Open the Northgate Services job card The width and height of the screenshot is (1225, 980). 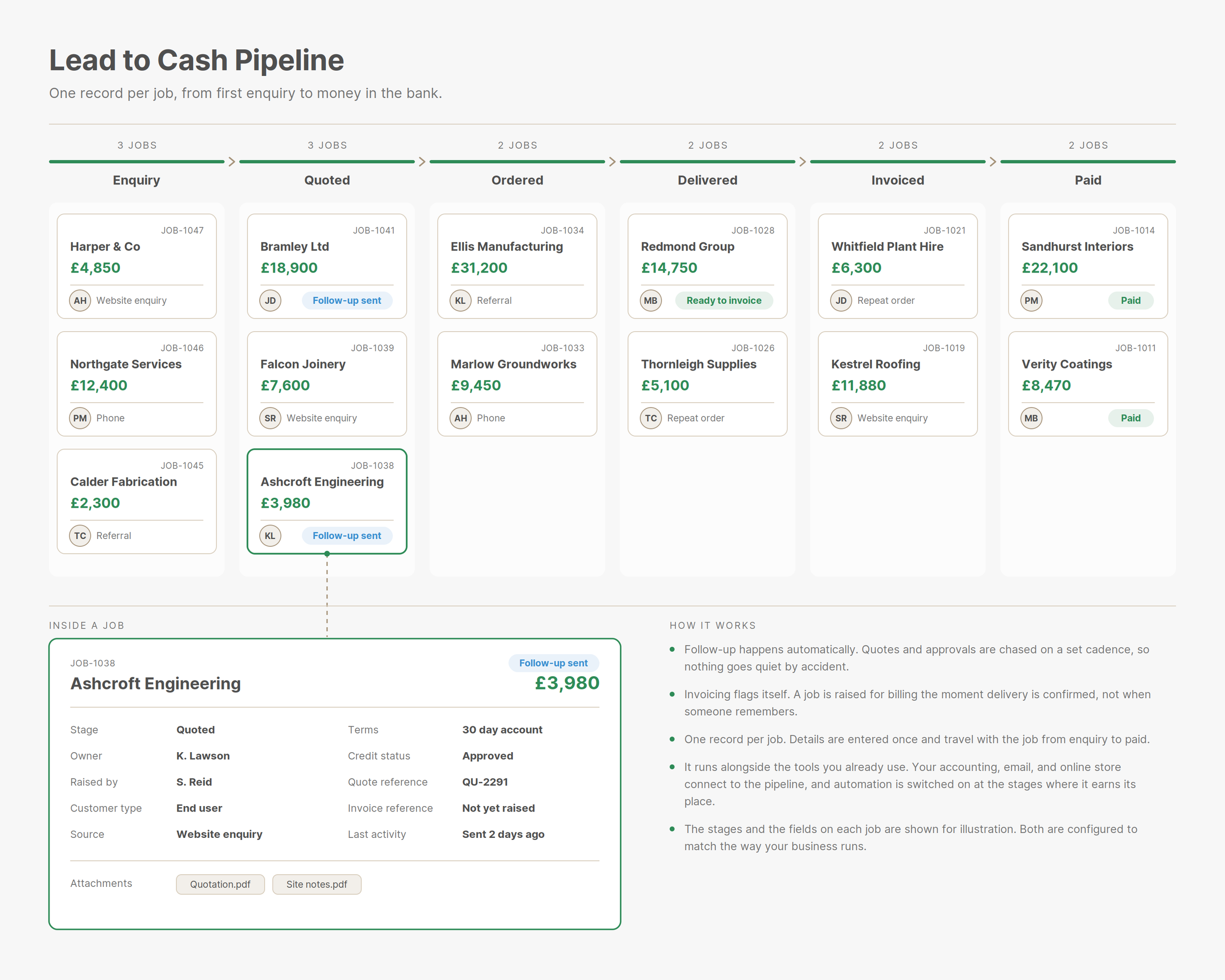coord(137,384)
